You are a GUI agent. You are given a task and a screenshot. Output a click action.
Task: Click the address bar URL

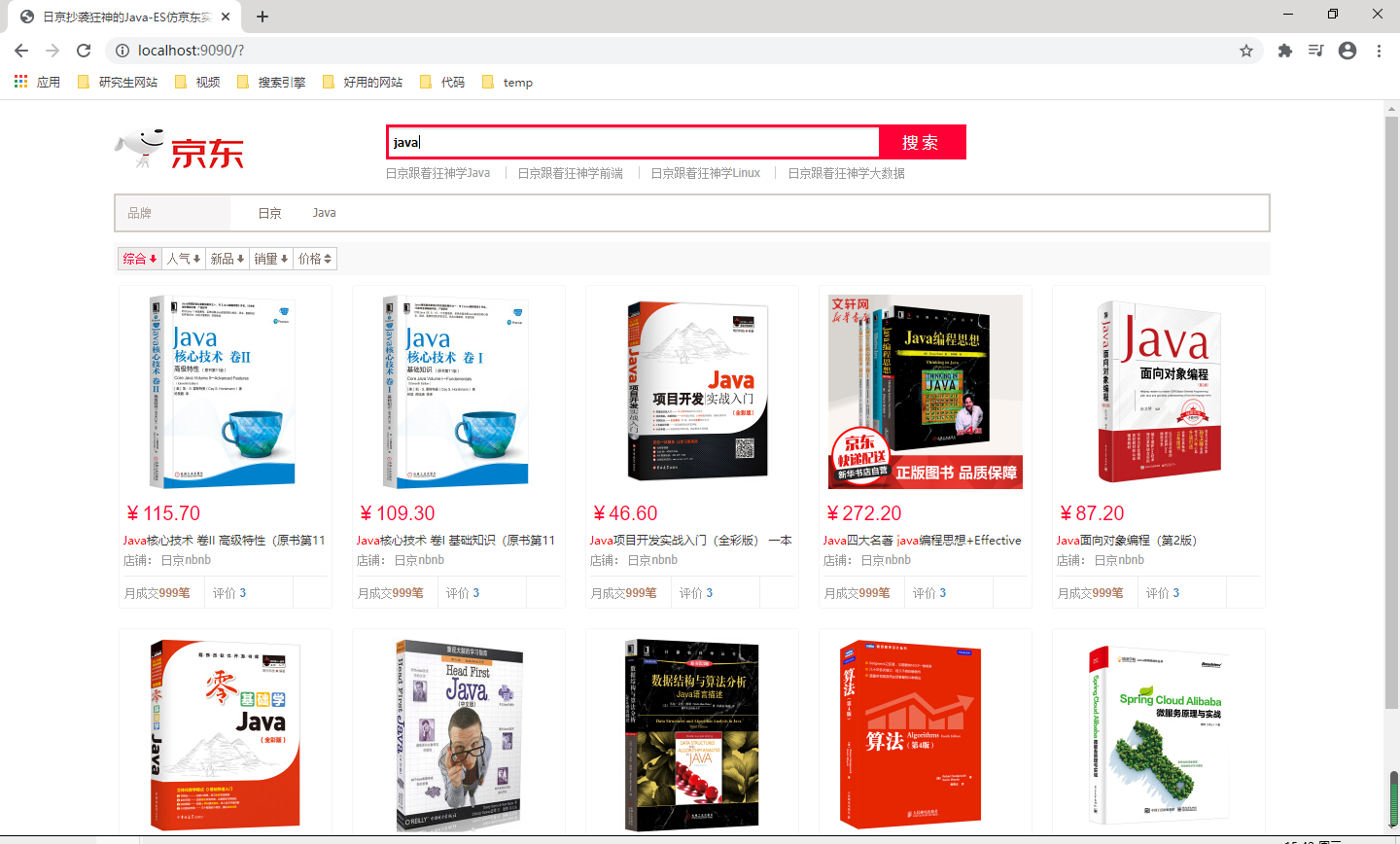coord(191,51)
